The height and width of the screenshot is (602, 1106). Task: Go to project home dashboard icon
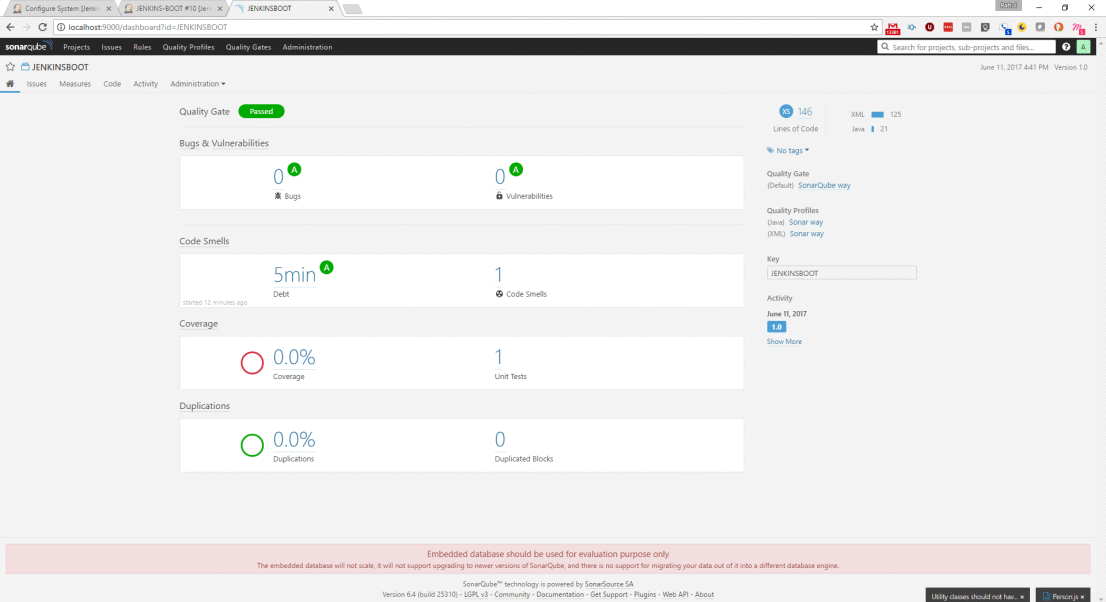pos(11,84)
